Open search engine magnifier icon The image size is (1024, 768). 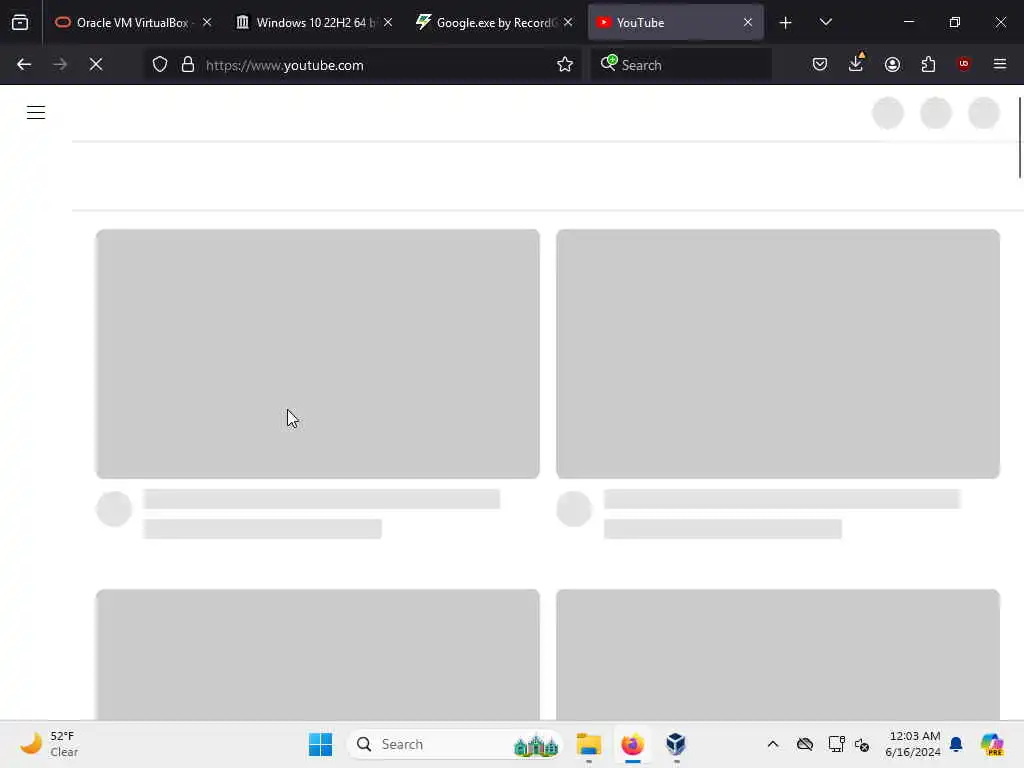pyautogui.click(x=609, y=63)
